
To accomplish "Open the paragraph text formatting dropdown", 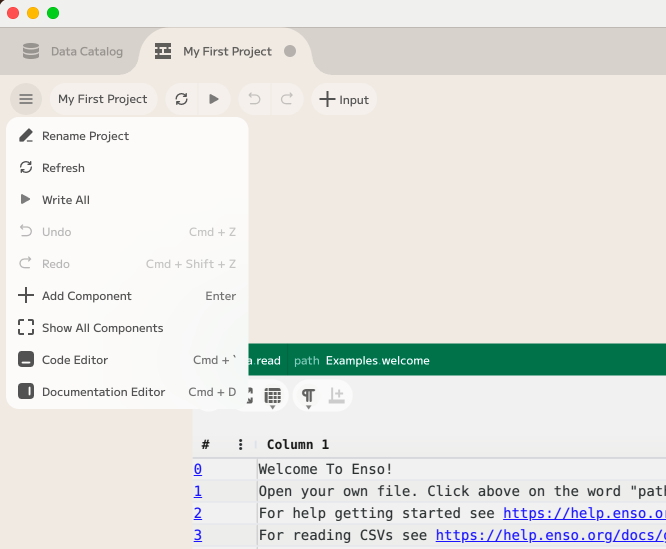I will (308, 397).
